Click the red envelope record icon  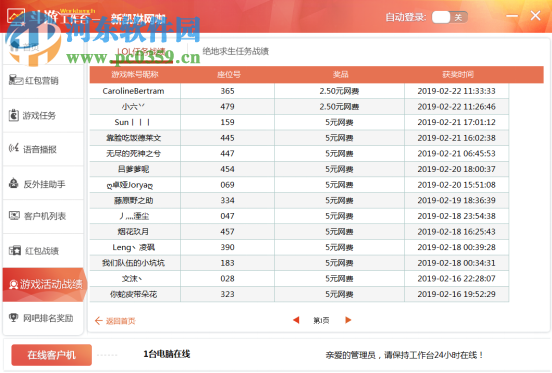tap(14, 250)
